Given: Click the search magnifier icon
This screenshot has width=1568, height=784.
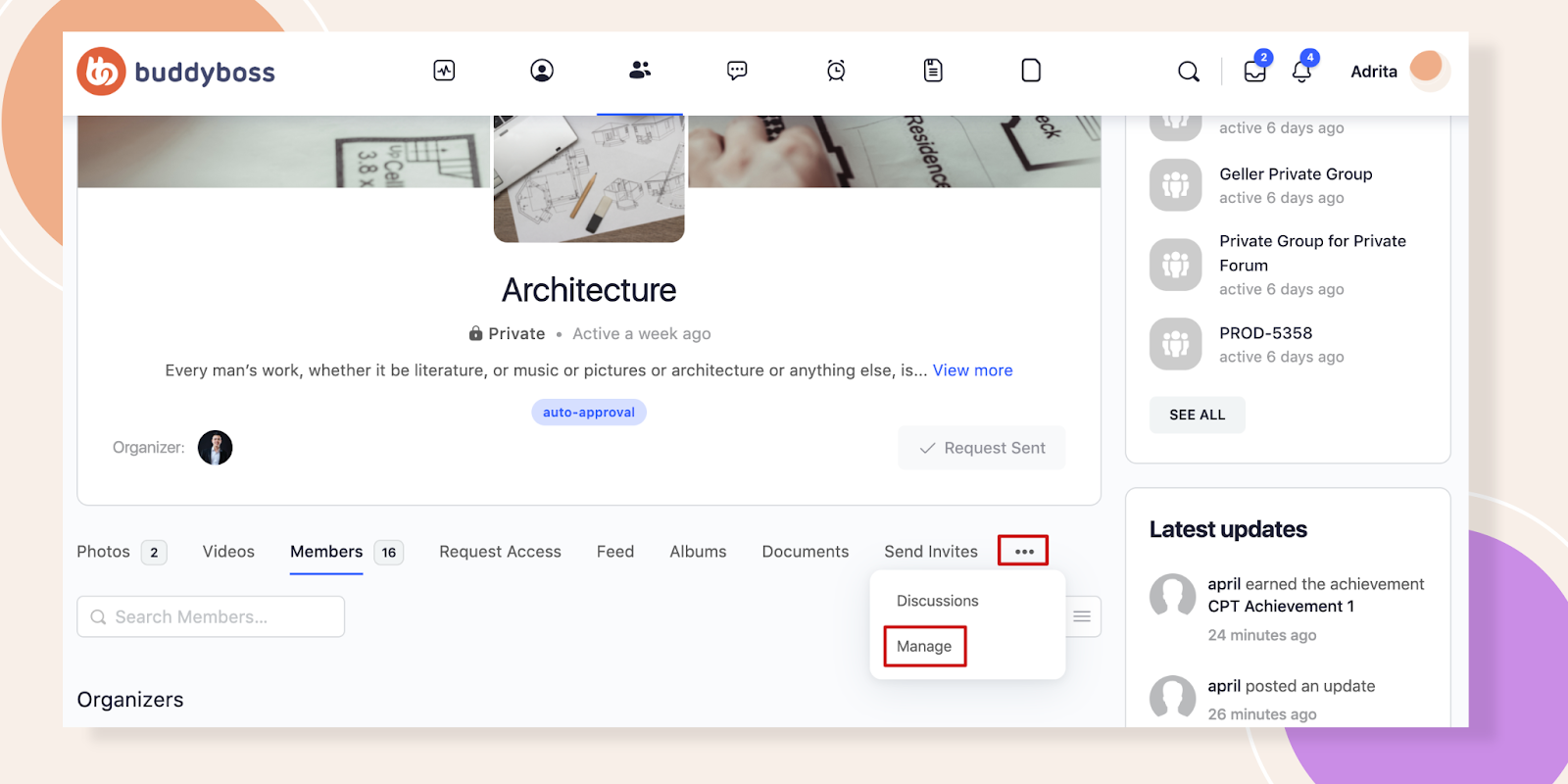Looking at the screenshot, I should 1189,72.
